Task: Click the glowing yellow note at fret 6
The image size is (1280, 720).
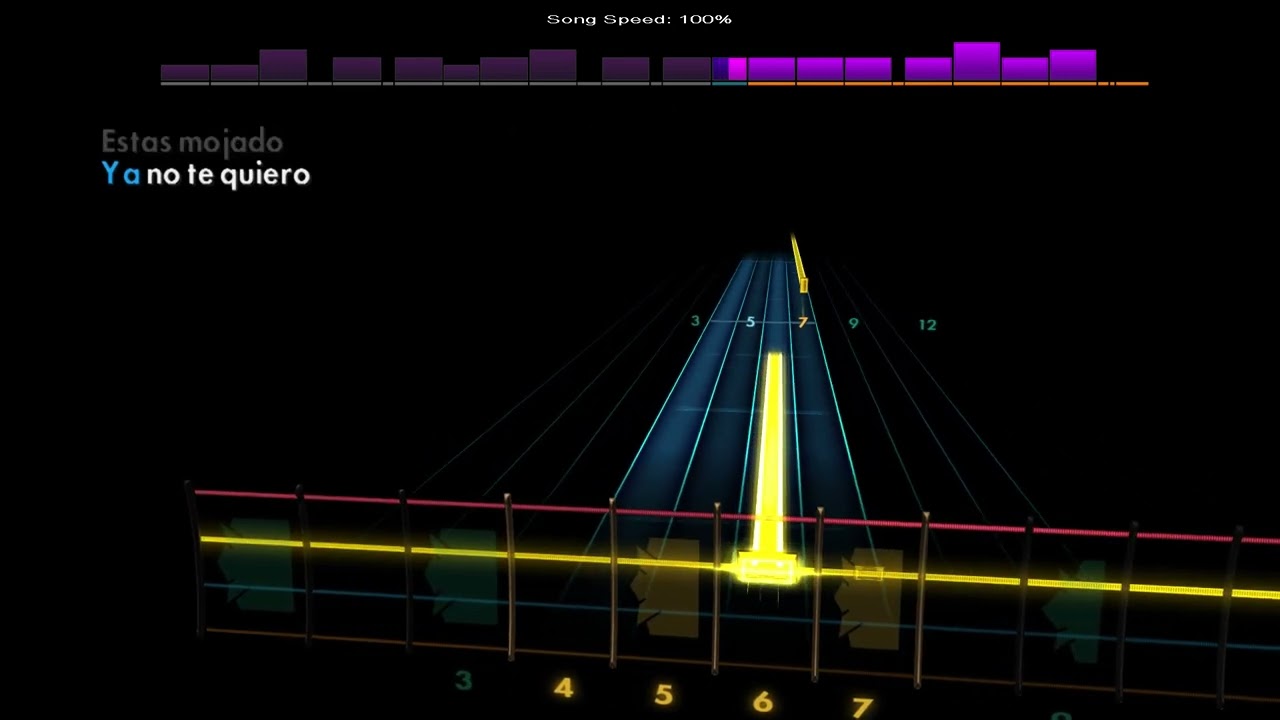Action: pyautogui.click(x=767, y=568)
